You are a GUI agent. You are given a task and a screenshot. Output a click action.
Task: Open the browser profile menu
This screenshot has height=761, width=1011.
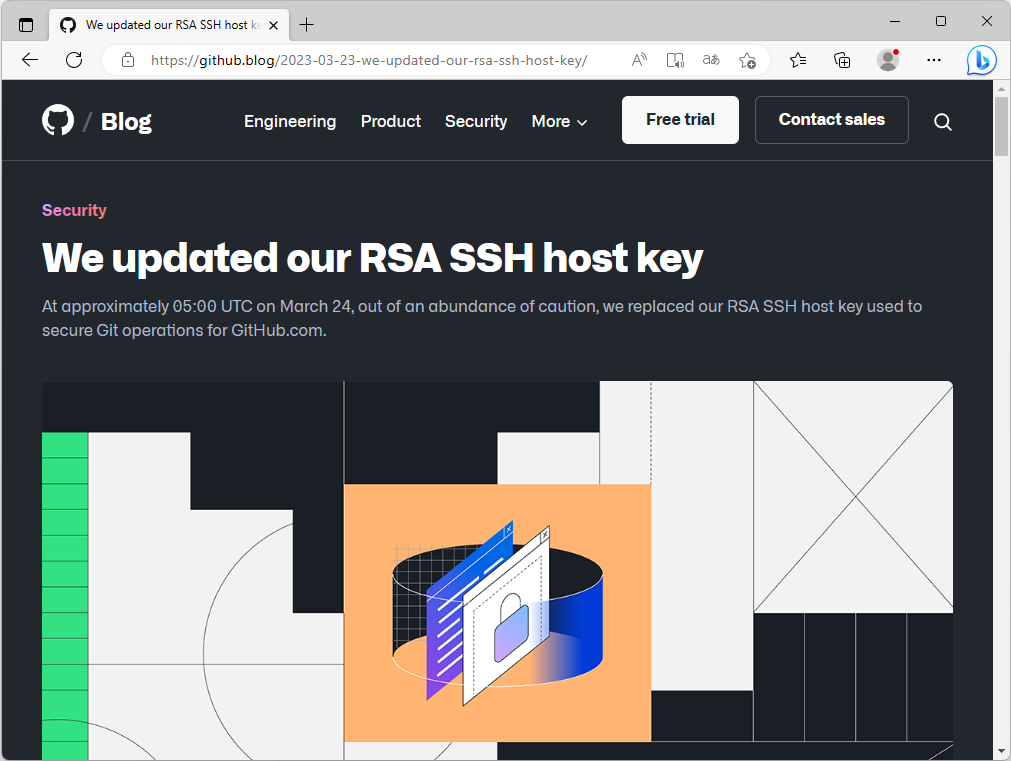[887, 60]
